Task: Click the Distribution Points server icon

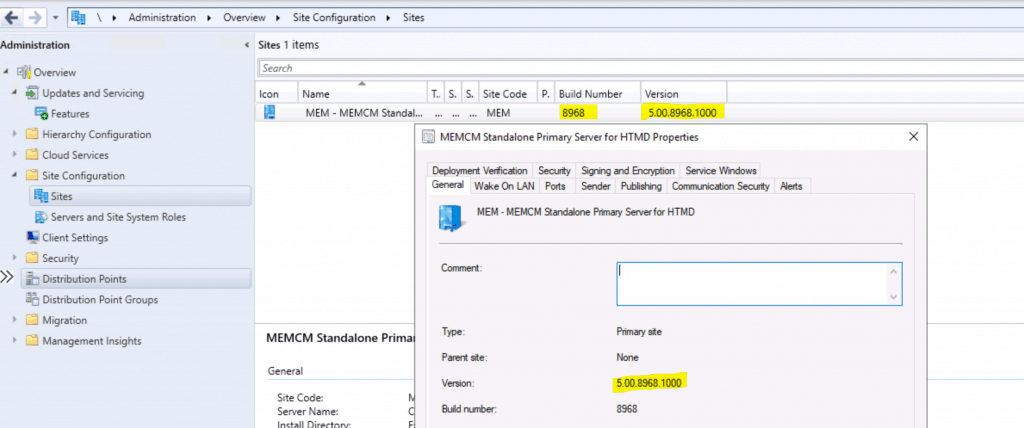Action: [x=32, y=279]
